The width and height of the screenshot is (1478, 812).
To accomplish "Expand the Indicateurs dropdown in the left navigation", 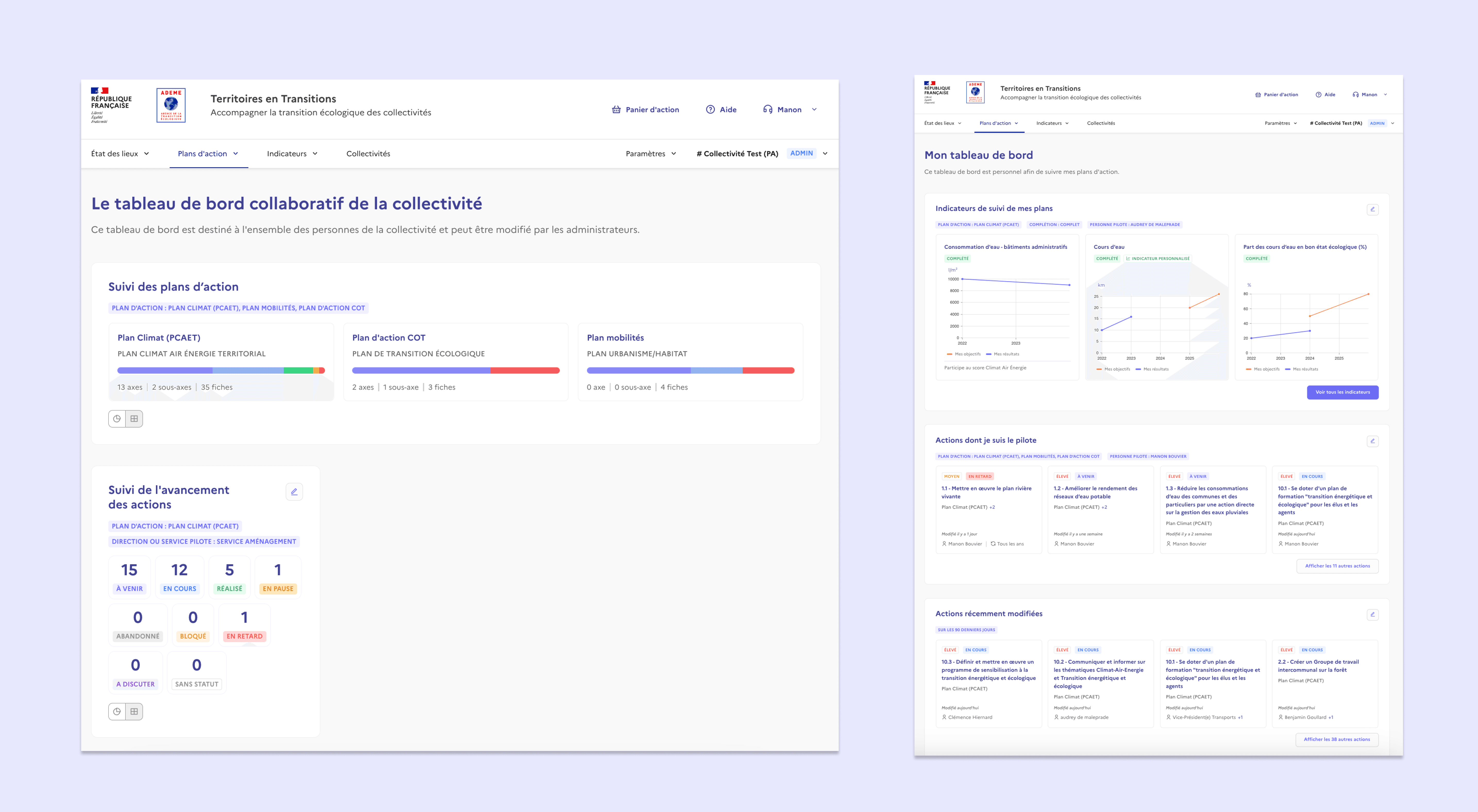I will tap(292, 154).
